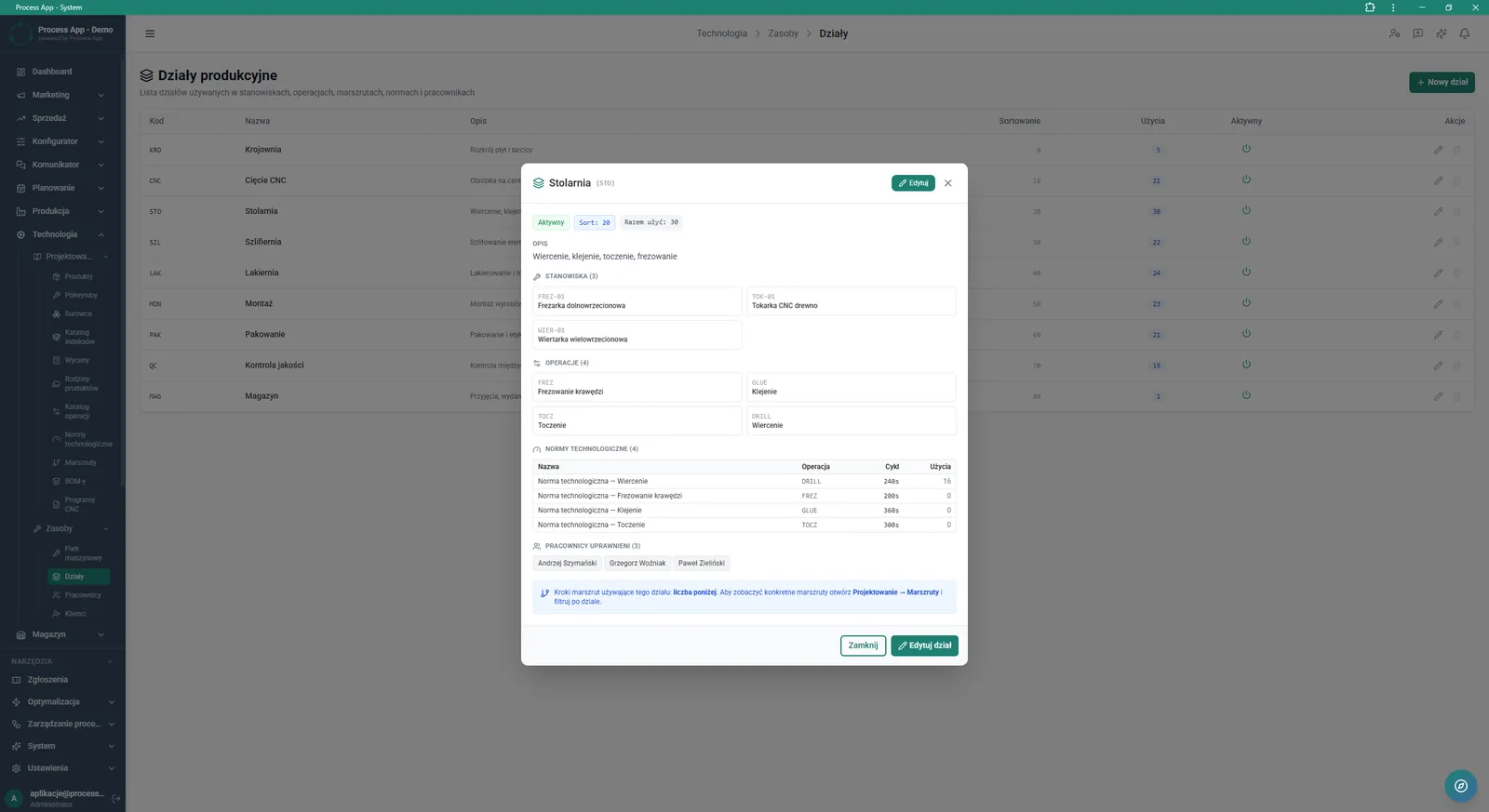The width and height of the screenshot is (1489, 812).
Task: Open the compass help button at bottom right
Action: (x=1461, y=786)
